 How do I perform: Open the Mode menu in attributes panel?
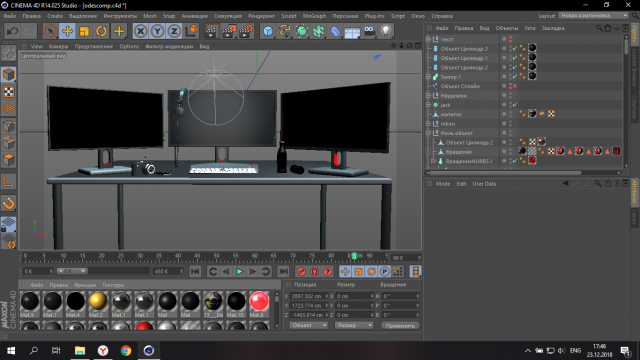(443, 184)
